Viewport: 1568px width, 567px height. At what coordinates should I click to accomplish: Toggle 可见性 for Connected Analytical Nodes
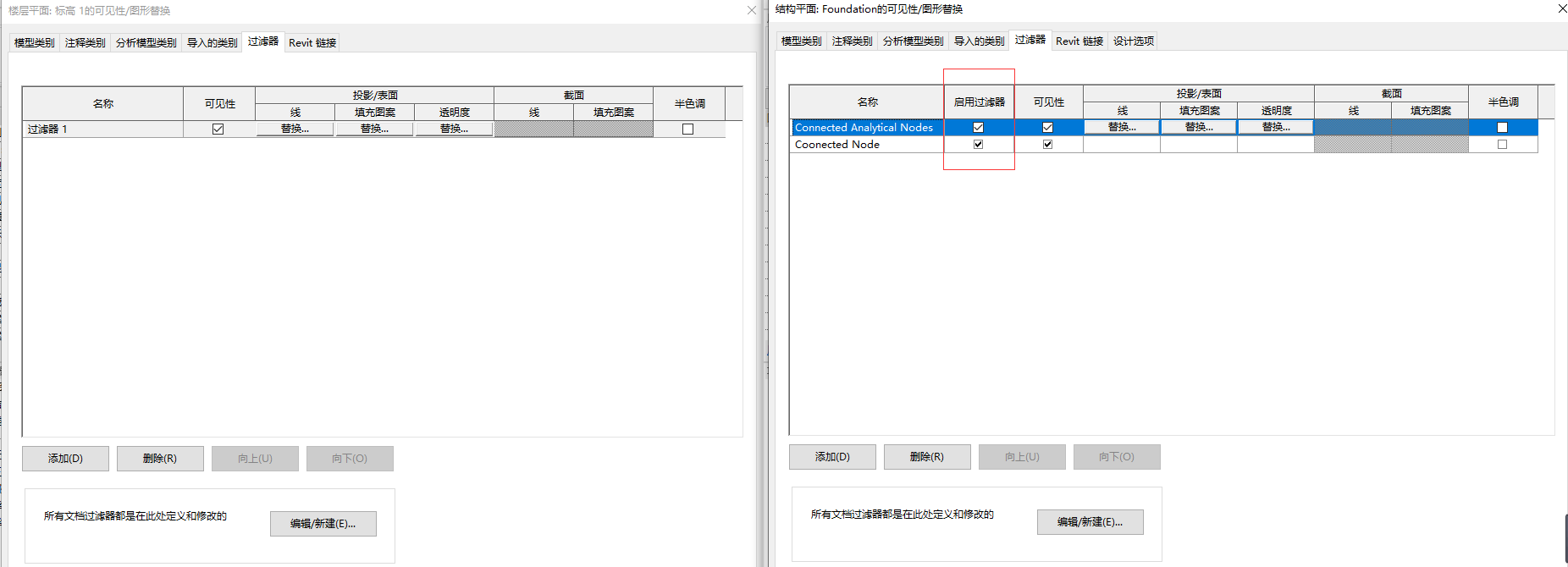click(1047, 127)
